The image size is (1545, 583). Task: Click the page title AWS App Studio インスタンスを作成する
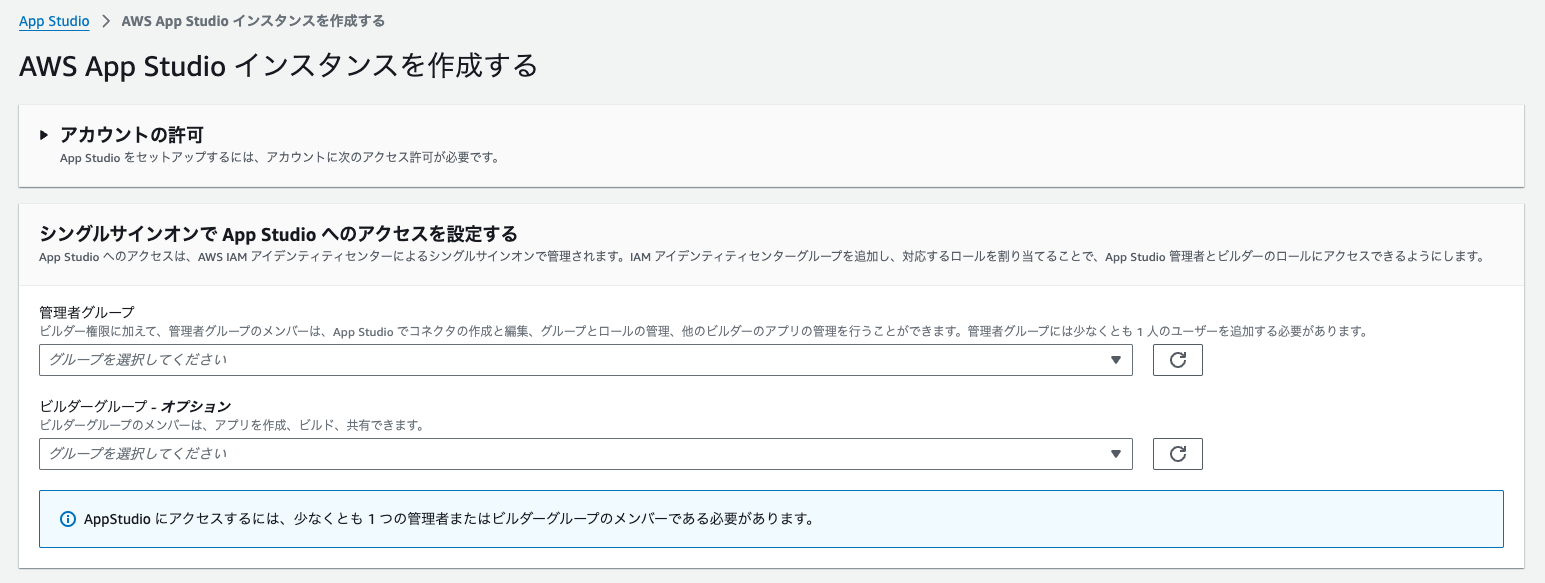click(x=278, y=66)
